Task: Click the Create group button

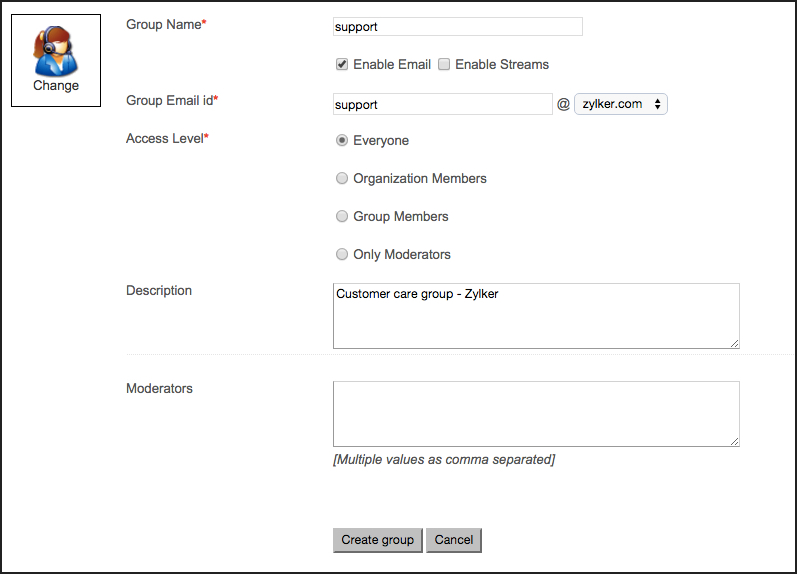Action: click(378, 540)
